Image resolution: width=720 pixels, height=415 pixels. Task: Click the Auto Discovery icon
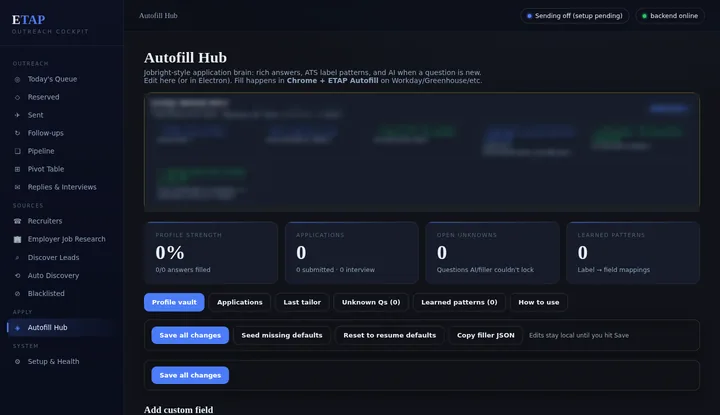[17, 275]
